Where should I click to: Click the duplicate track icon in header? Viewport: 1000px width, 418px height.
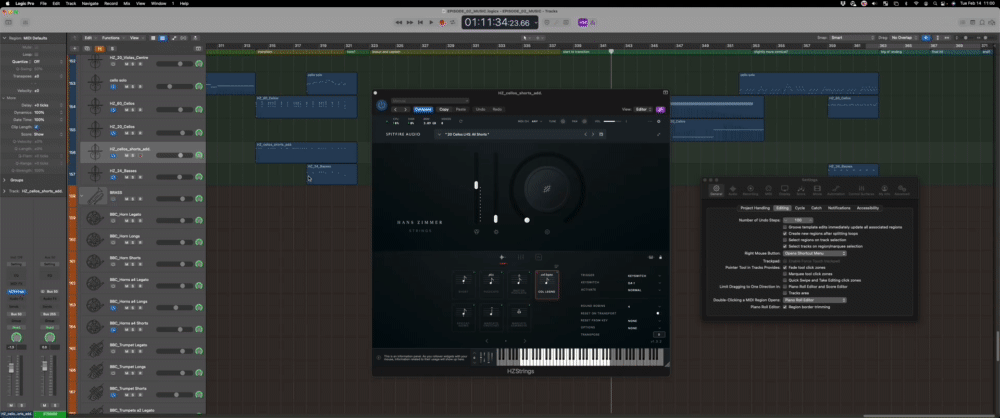pyautogui.click(x=87, y=49)
